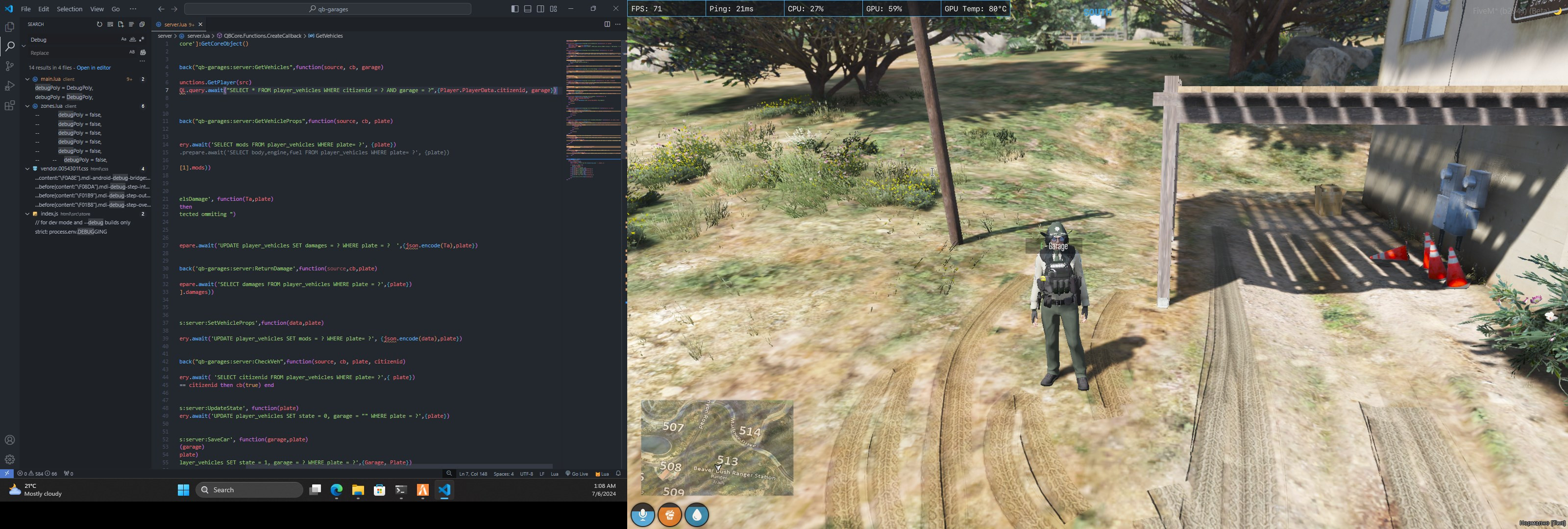Open the Edit menu
1568x529 pixels.
click(44, 9)
